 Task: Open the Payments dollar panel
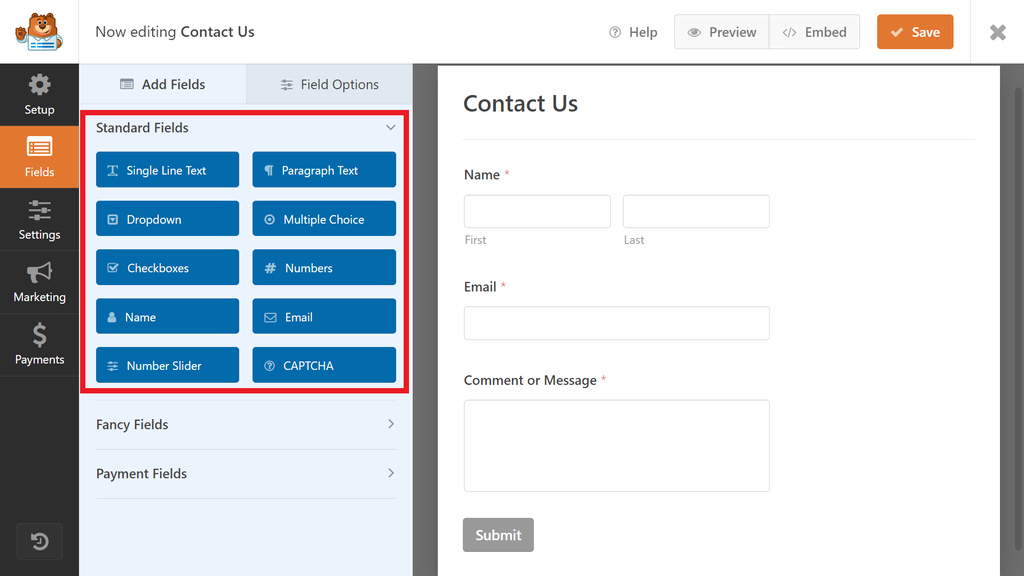point(39,344)
